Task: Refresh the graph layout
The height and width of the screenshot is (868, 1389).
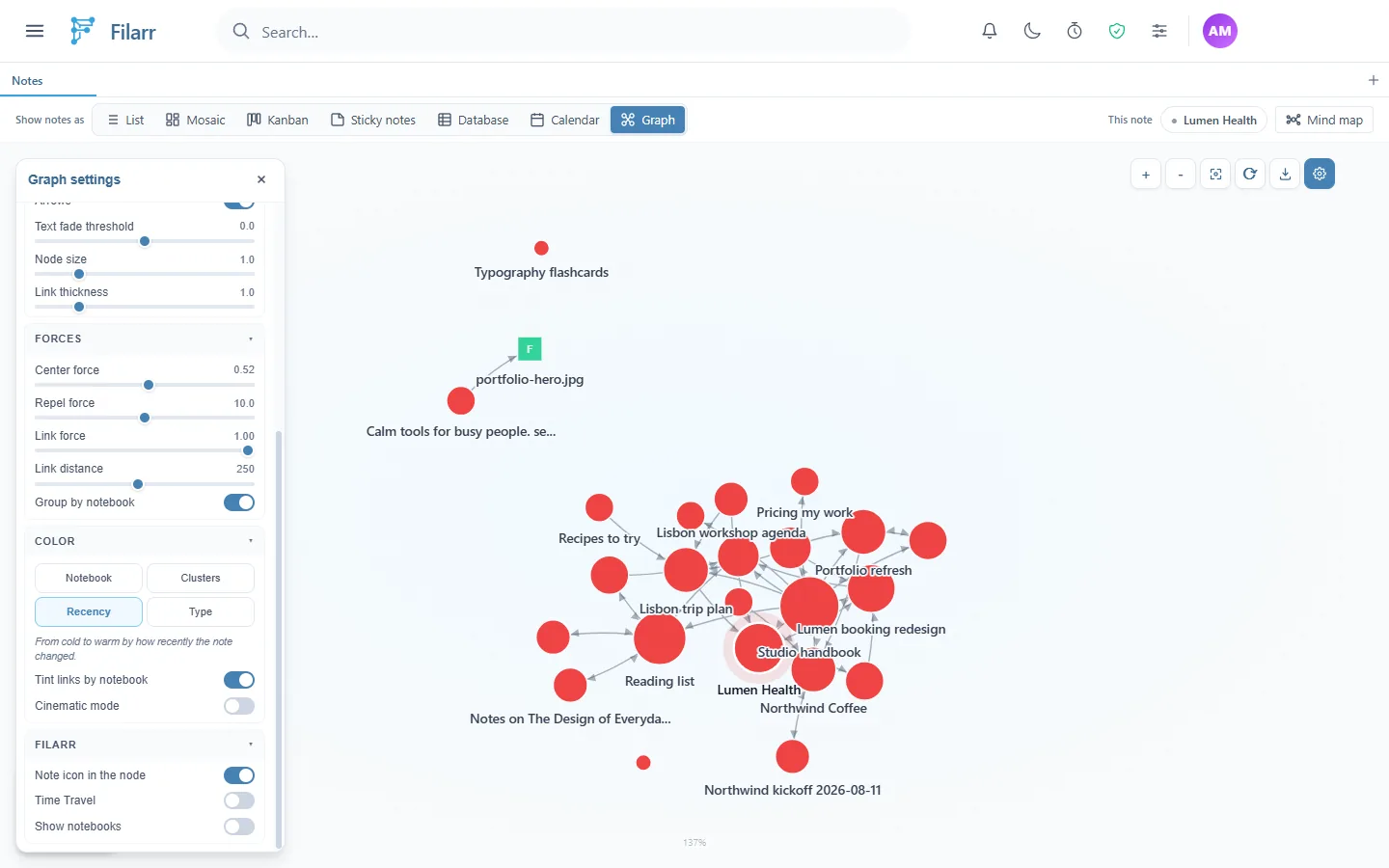Action: coord(1250,175)
